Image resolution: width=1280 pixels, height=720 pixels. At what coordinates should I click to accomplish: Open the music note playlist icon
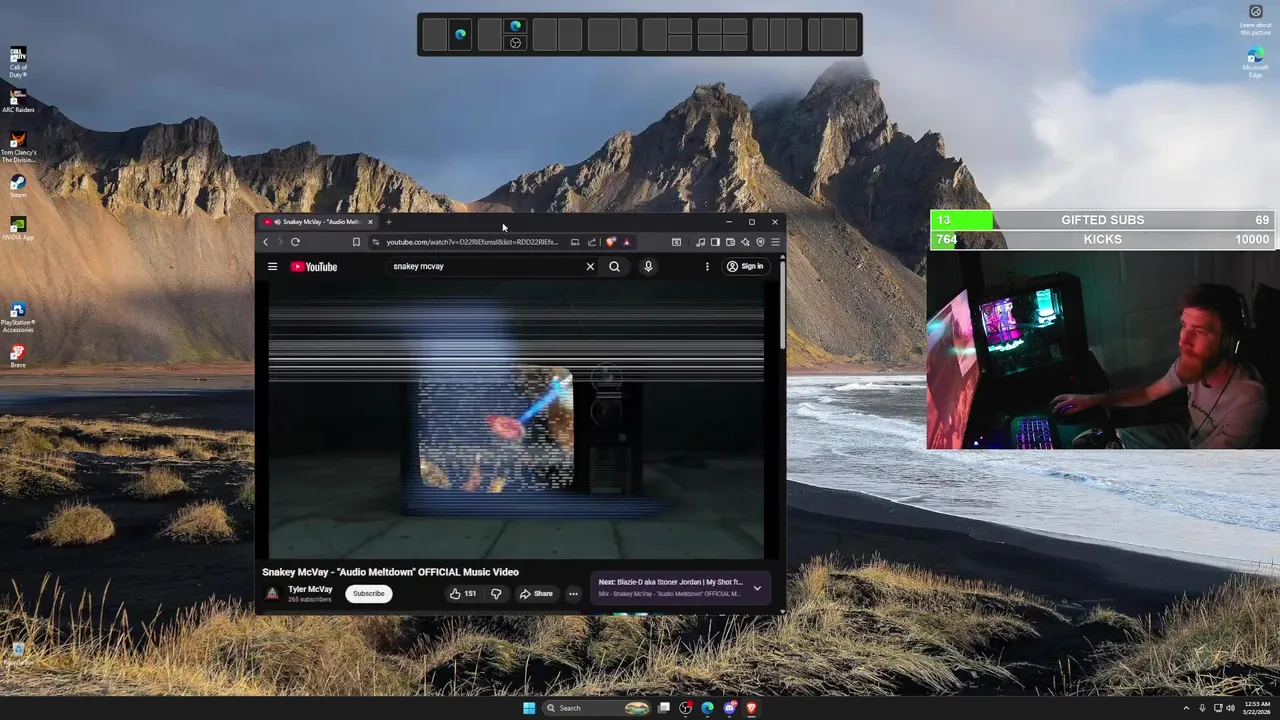pyautogui.click(x=700, y=242)
